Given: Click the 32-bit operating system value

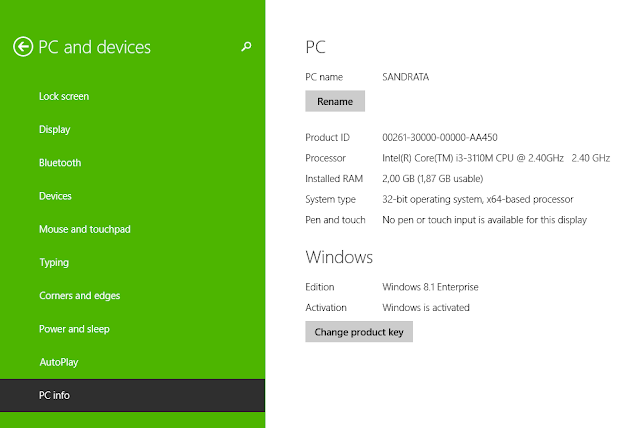Looking at the screenshot, I should [478, 199].
